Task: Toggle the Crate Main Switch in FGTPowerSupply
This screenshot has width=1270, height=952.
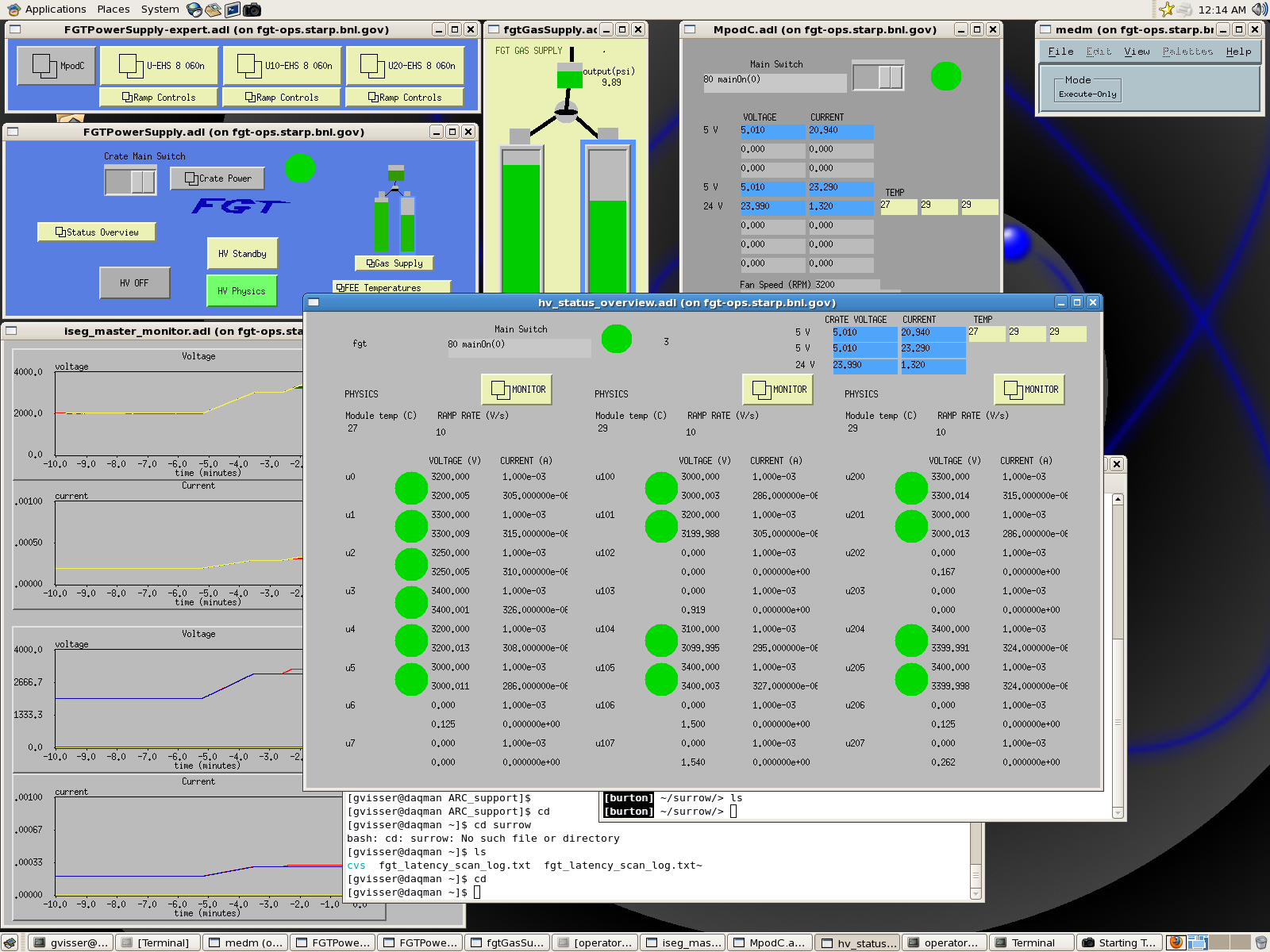Action: point(131,181)
